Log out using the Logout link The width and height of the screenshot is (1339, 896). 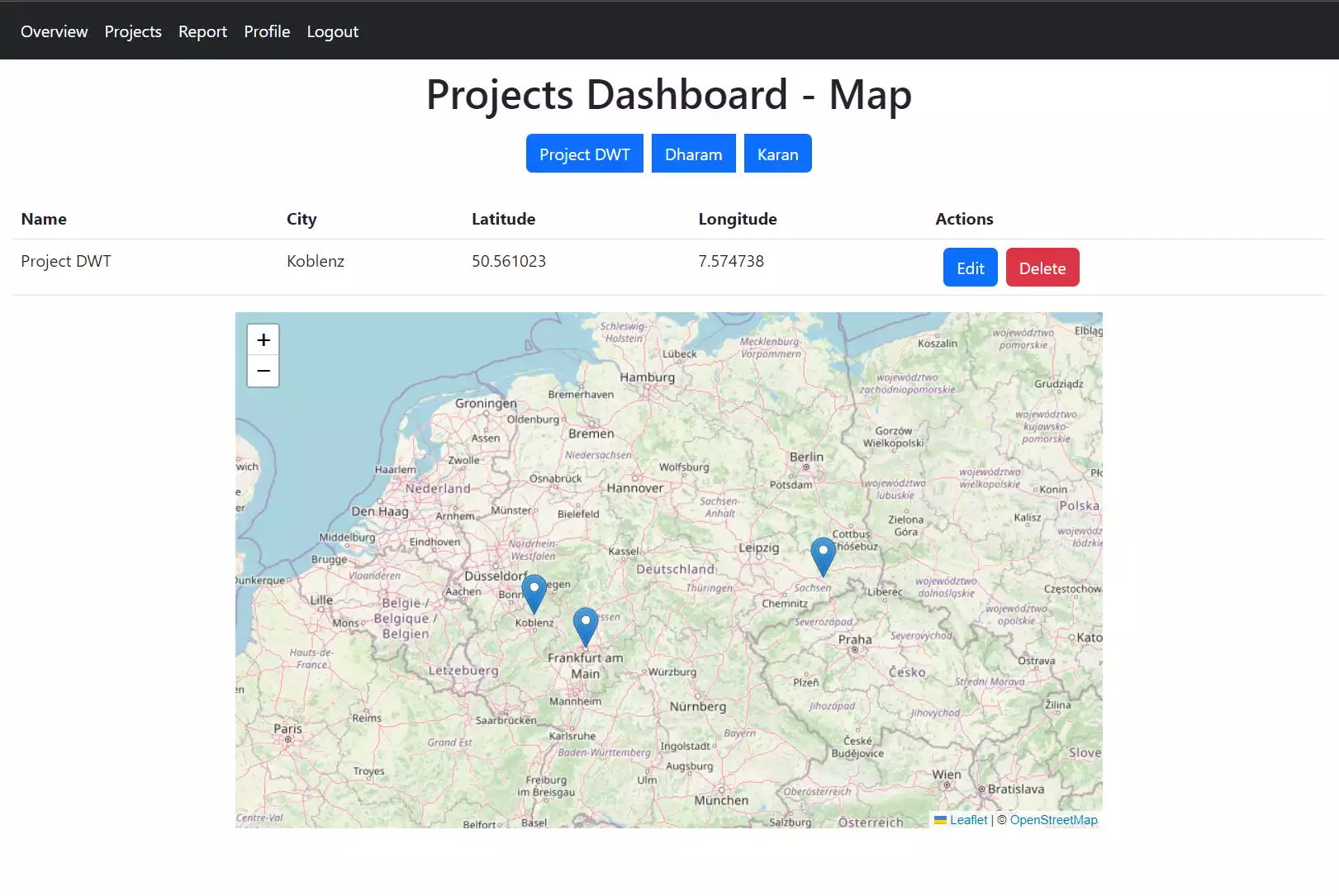point(332,31)
